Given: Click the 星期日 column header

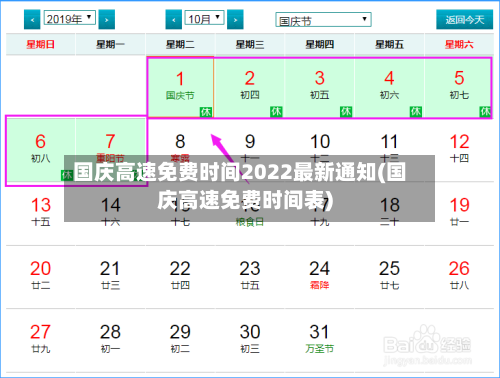Looking at the screenshot, I should (x=41, y=44).
